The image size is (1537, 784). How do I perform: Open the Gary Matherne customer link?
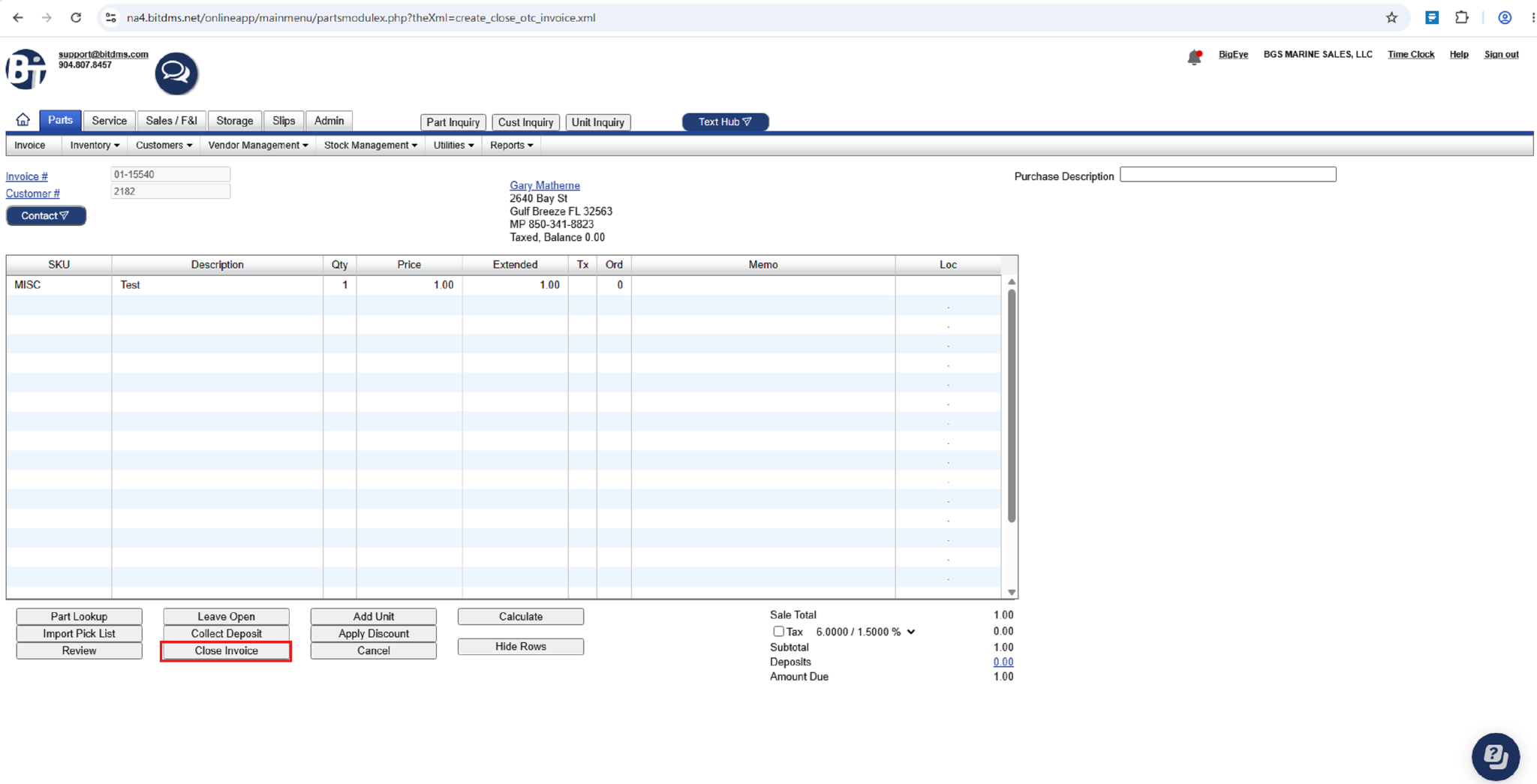coord(544,185)
